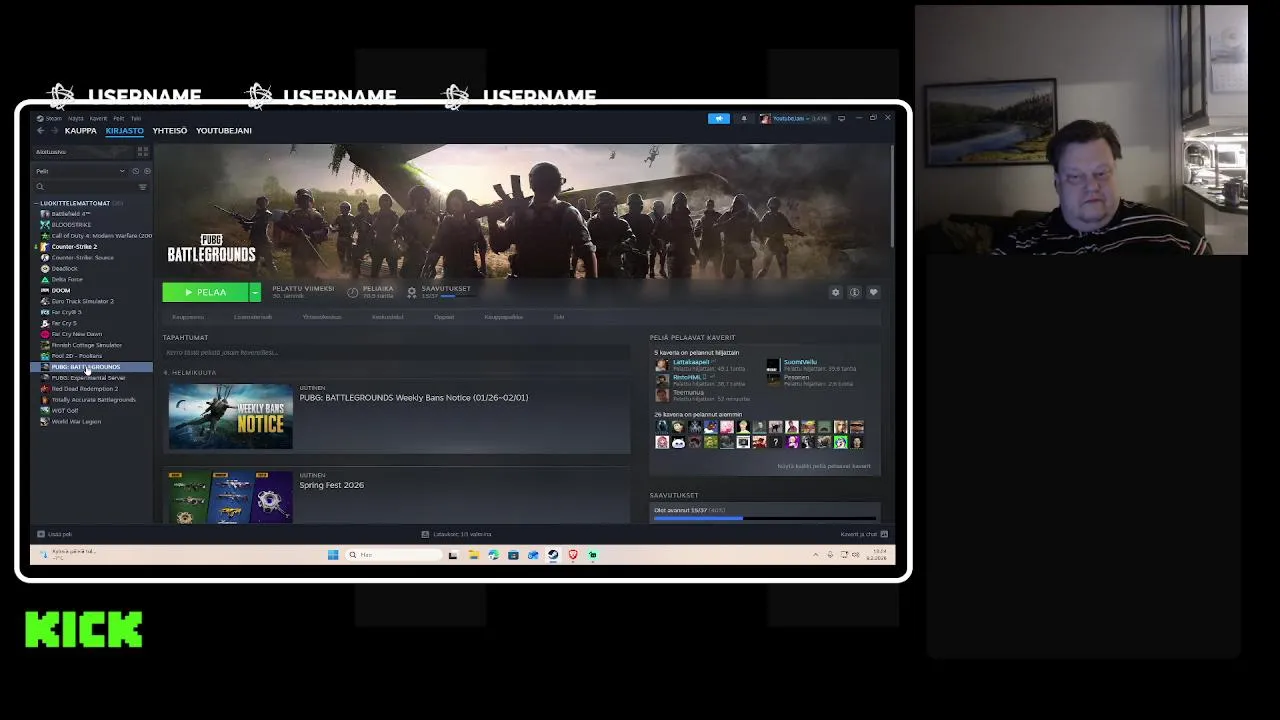
Task: Switch to the KIRJASTO tab
Action: tap(125, 131)
